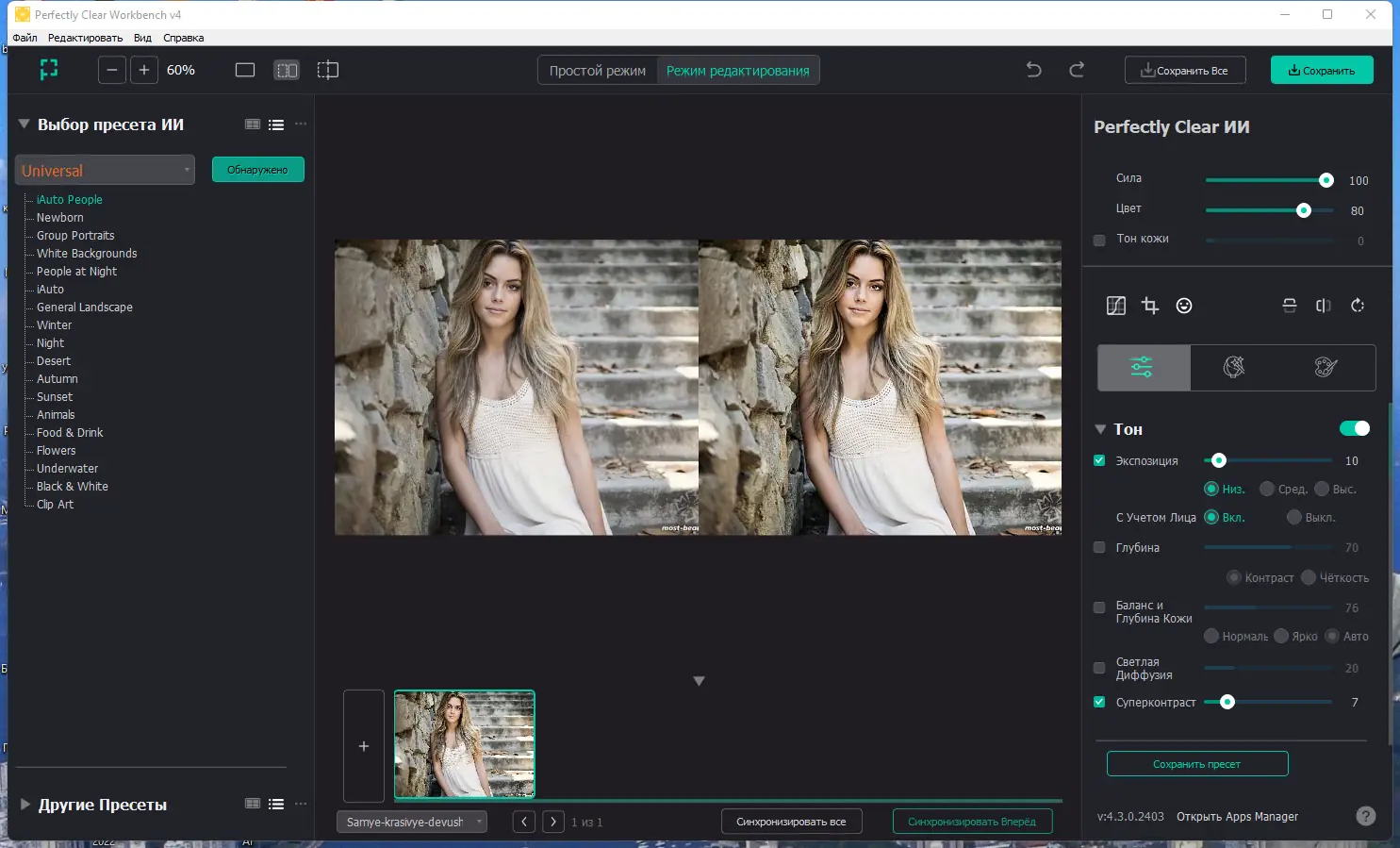Screen dimensions: 1400x848
Task: Select the split-line compare view icon
Action: 328,70
